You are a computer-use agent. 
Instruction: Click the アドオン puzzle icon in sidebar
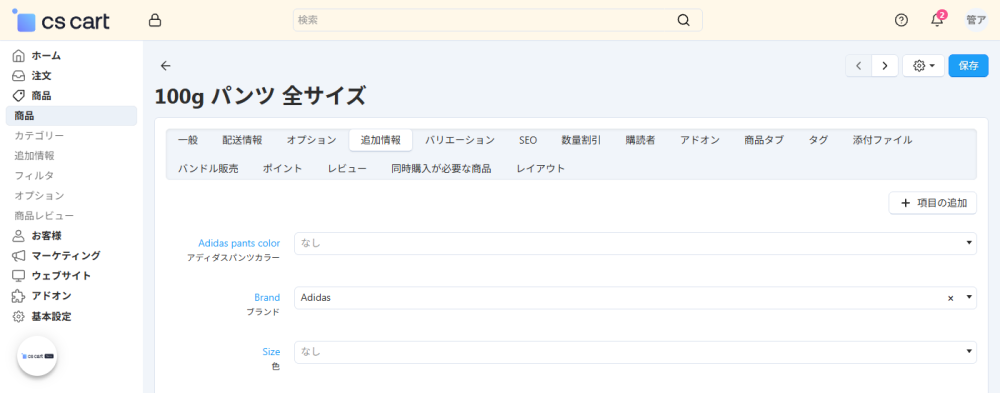tap(19, 296)
